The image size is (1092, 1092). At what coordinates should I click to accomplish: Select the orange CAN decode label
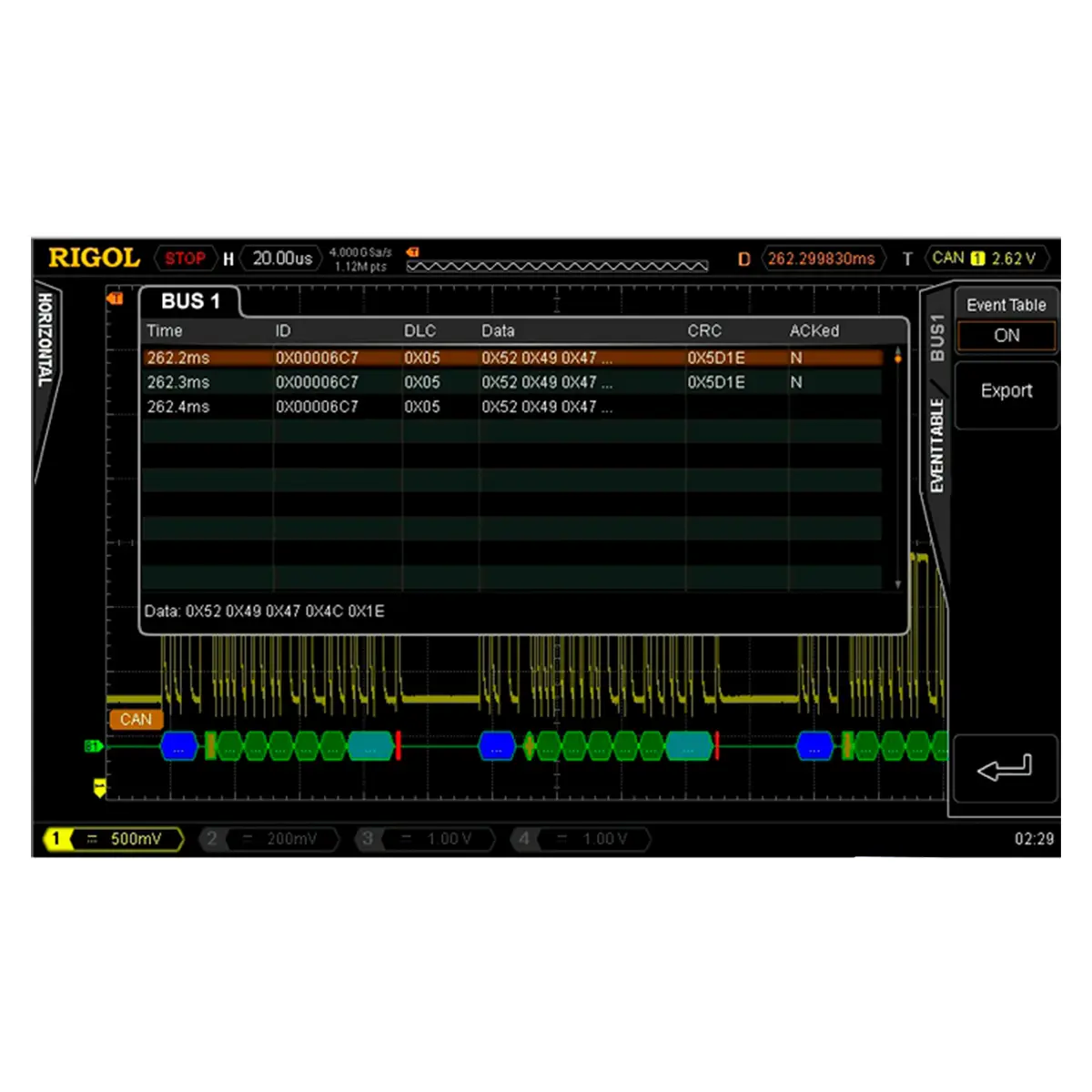pos(136,719)
